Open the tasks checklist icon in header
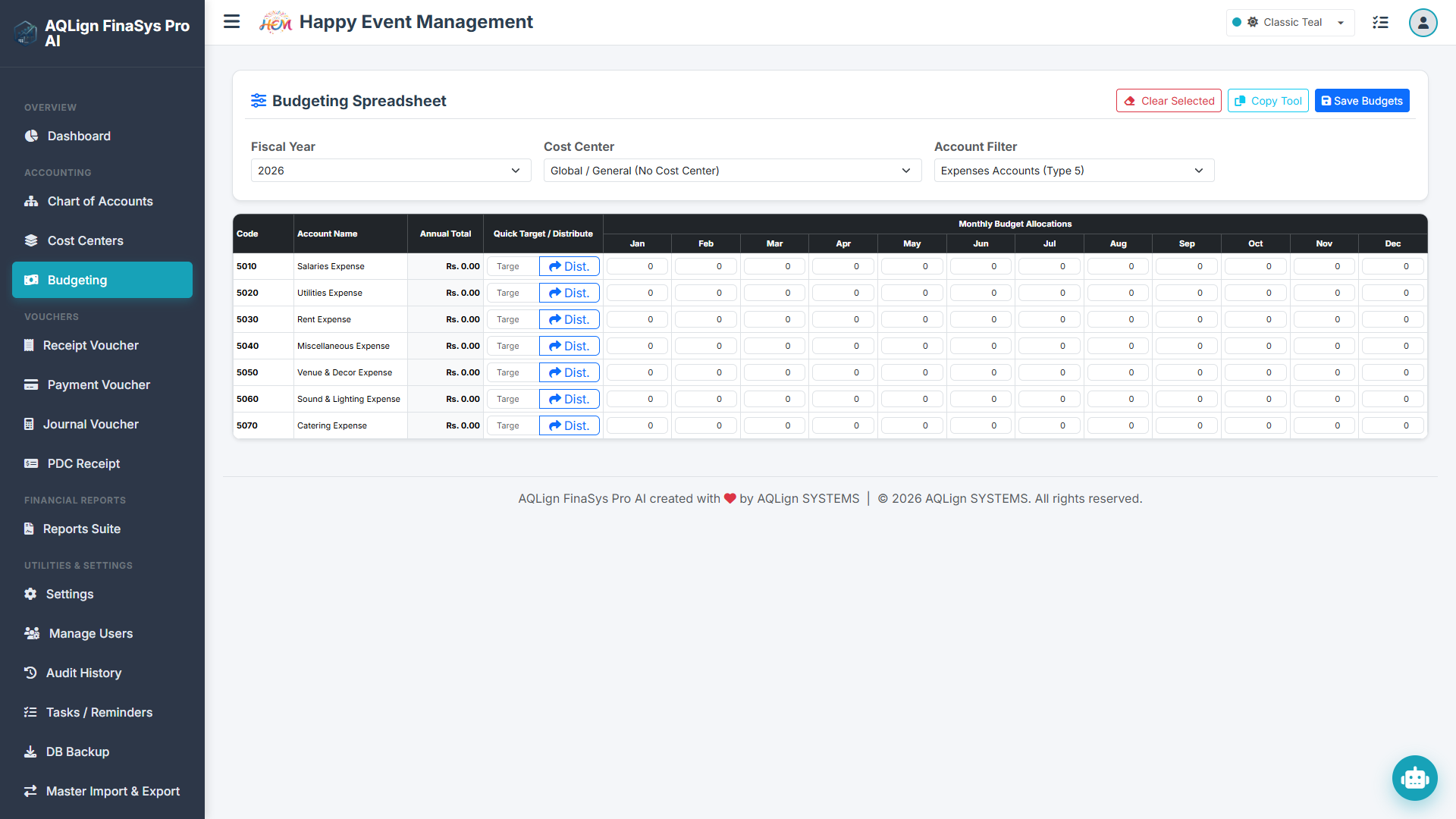This screenshot has width=1456, height=819. [1380, 22]
